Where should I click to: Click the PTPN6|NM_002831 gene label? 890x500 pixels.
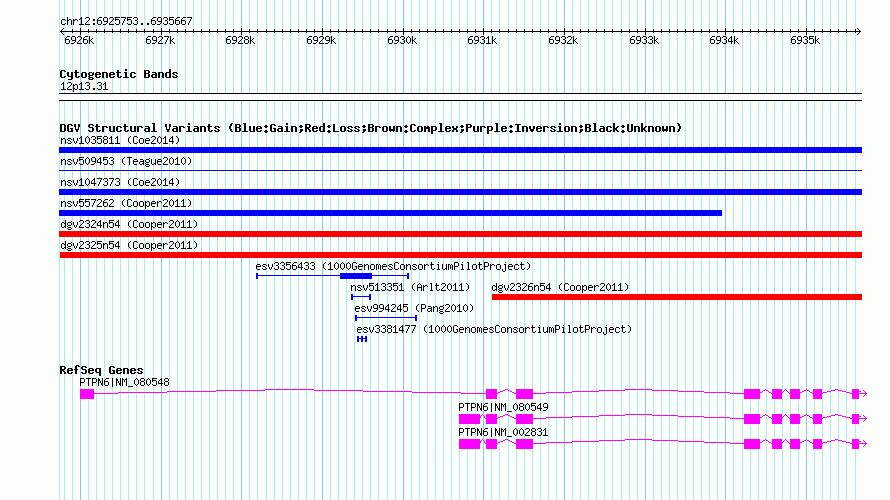503,432
